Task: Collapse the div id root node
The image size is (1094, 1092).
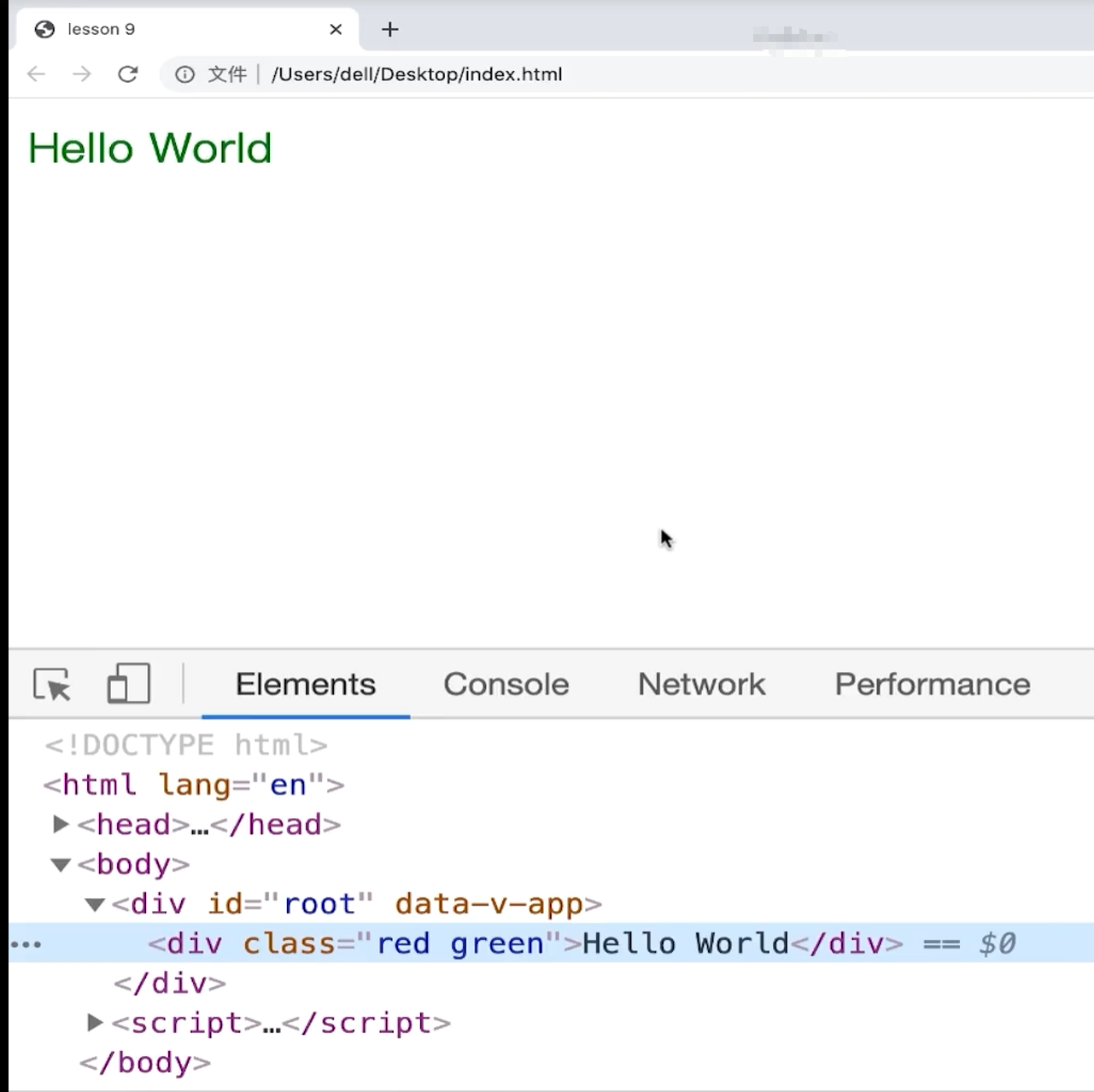Action: coord(95,904)
